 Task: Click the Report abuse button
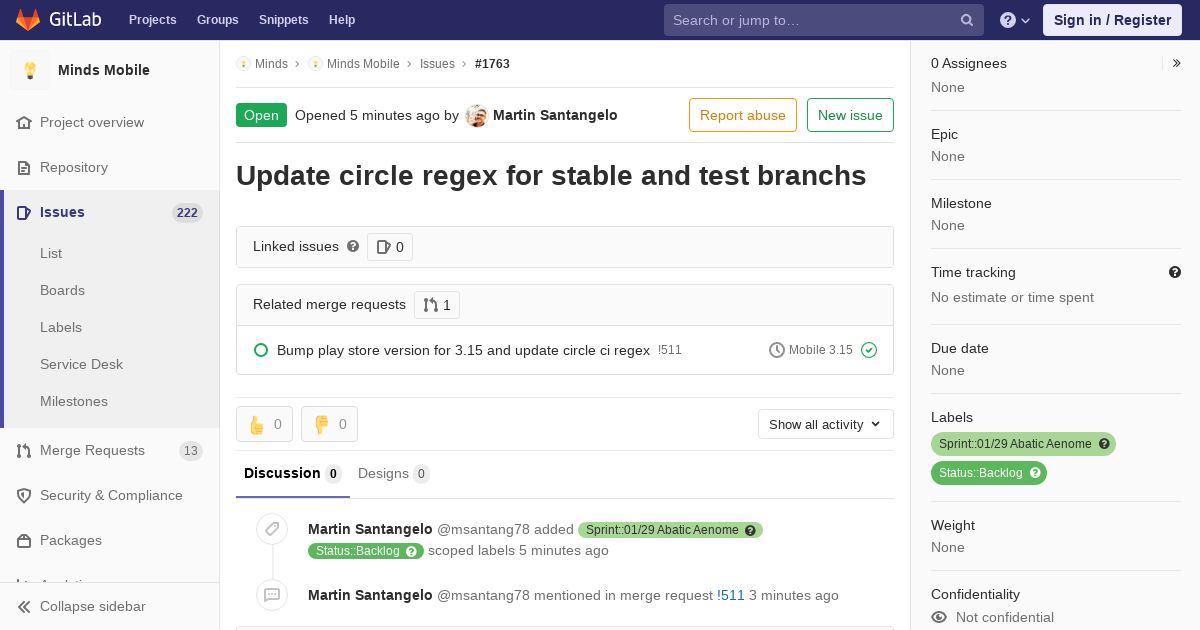coord(742,115)
